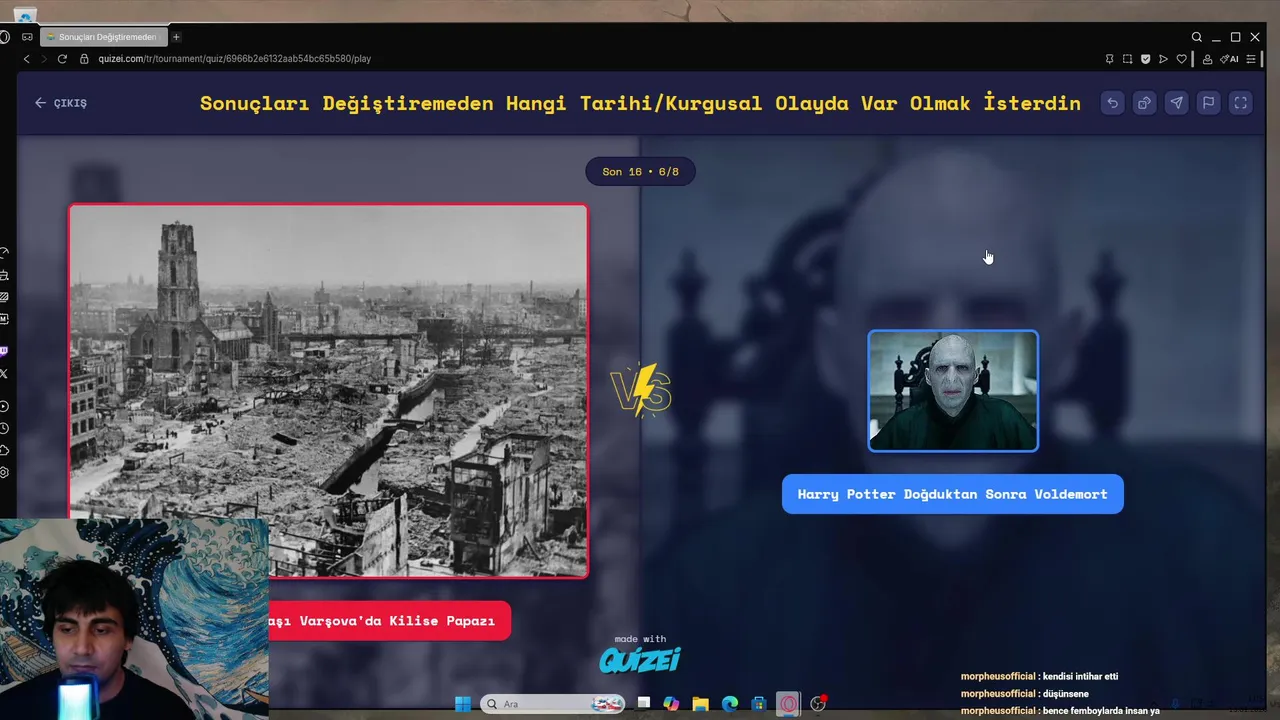Click the pinboard pin icon
The height and width of the screenshot is (720, 1280).
point(1109,59)
